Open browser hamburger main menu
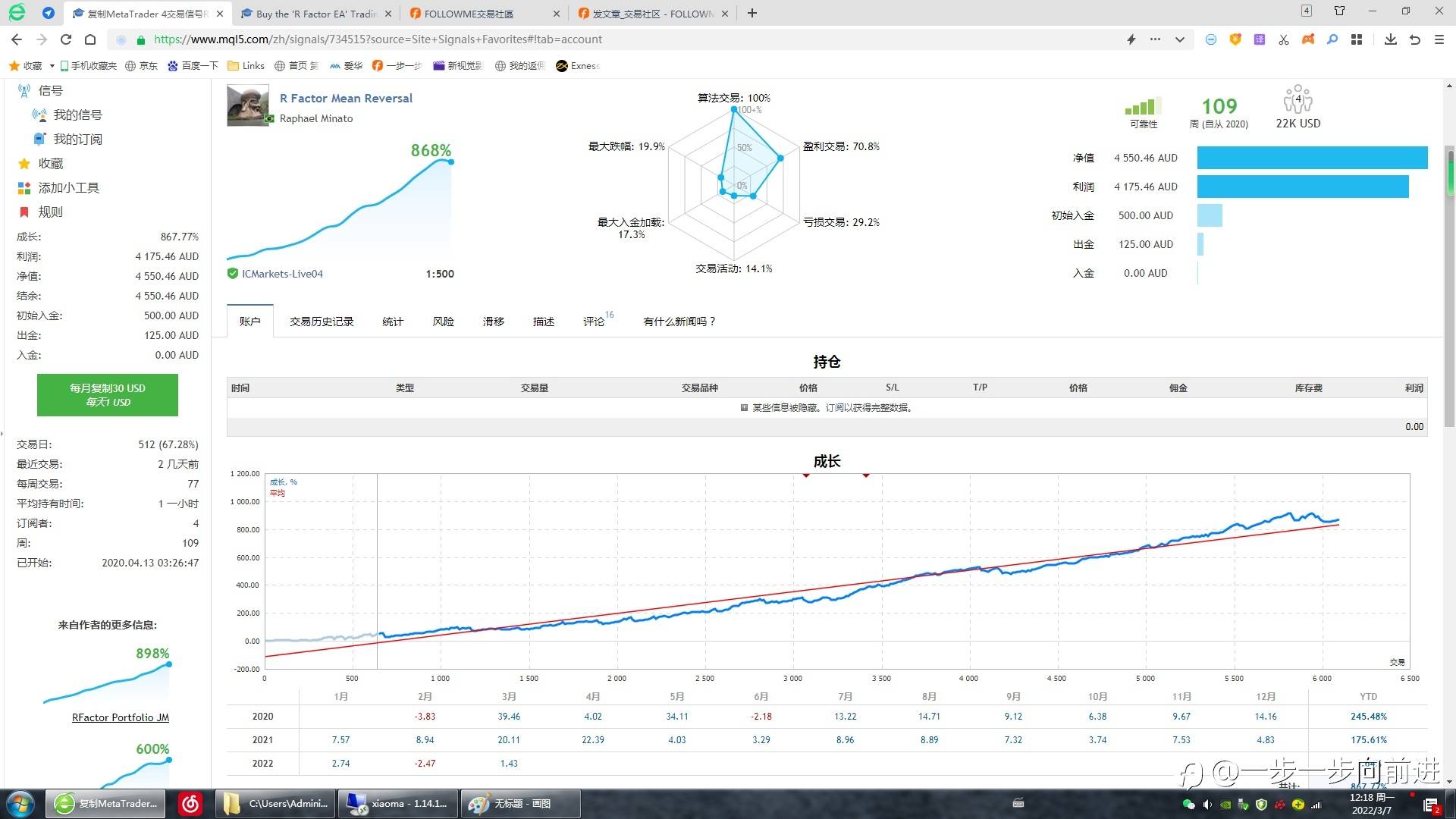The image size is (1456, 819). pos(1439,39)
